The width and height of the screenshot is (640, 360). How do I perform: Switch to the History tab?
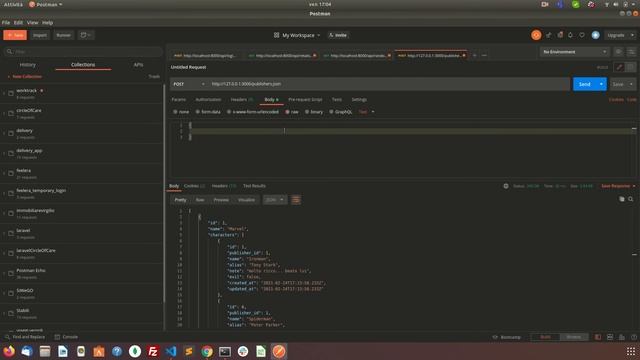tap(27, 65)
